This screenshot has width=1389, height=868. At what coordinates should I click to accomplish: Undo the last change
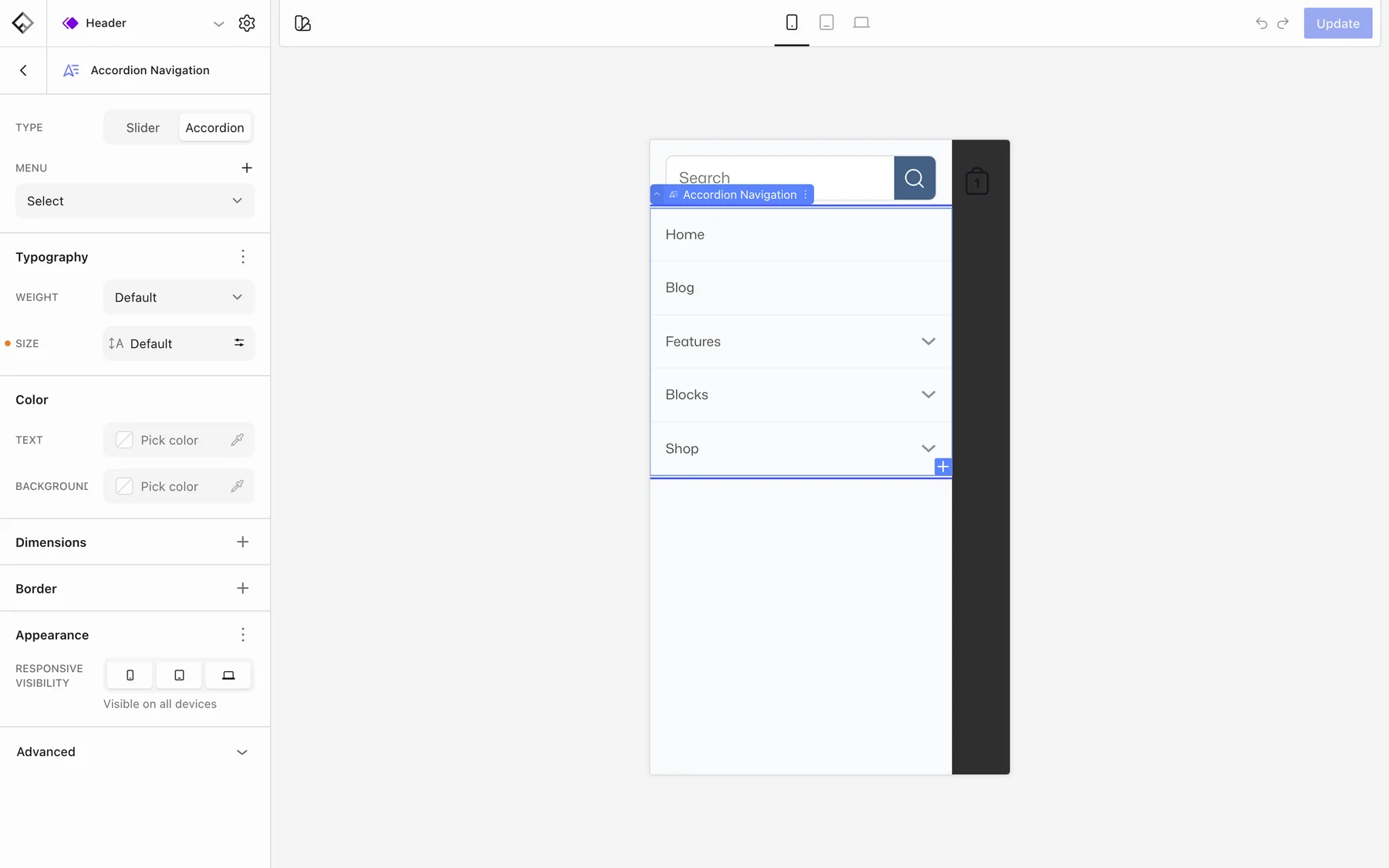(x=1262, y=23)
